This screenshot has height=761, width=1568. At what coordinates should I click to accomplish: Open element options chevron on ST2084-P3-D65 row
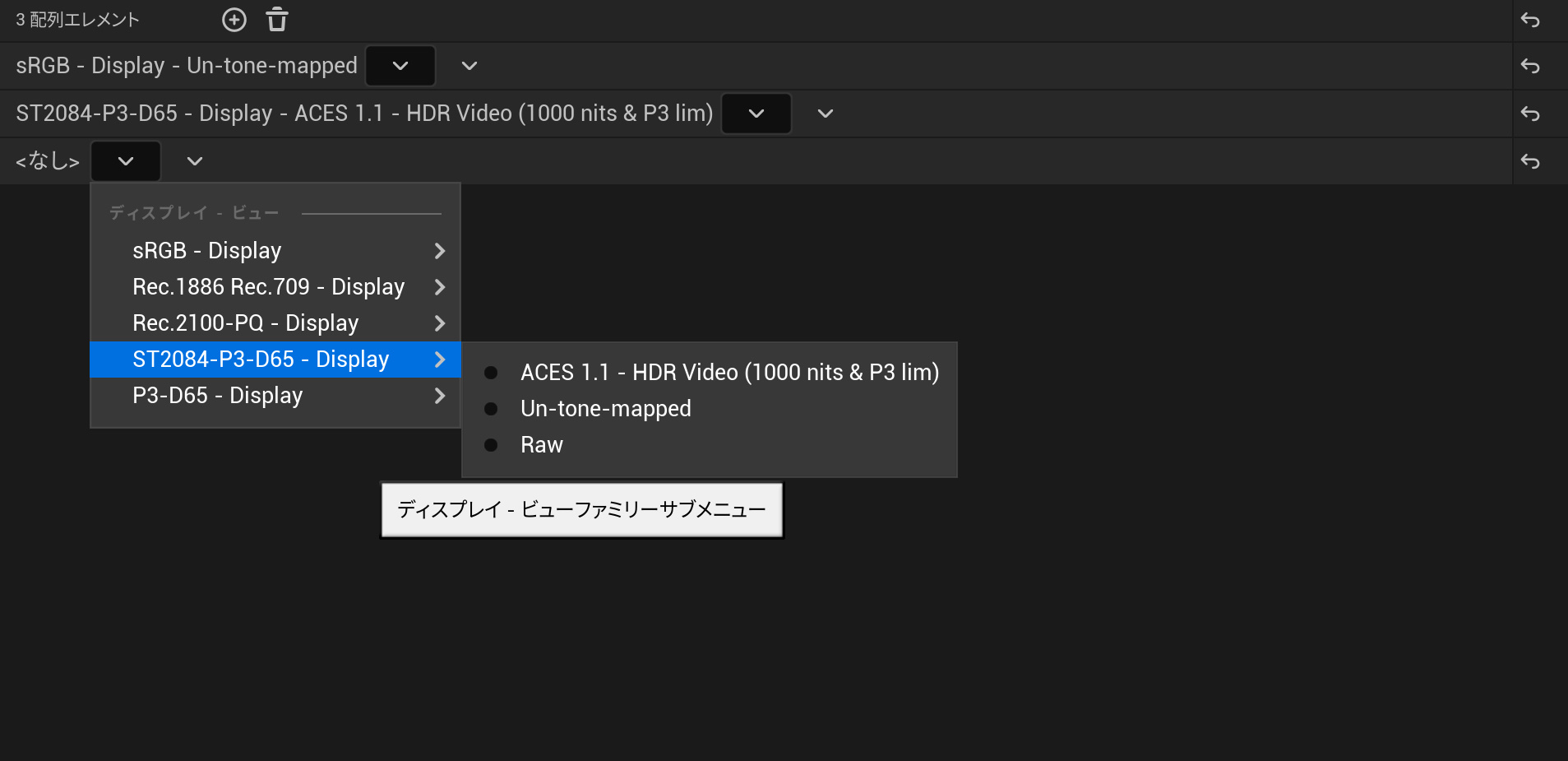(x=826, y=114)
